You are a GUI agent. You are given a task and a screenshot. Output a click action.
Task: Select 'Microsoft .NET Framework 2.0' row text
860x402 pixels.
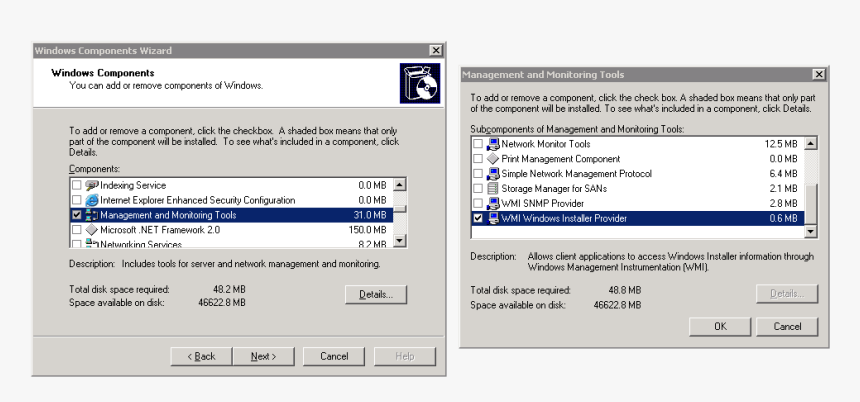[x=160, y=230]
